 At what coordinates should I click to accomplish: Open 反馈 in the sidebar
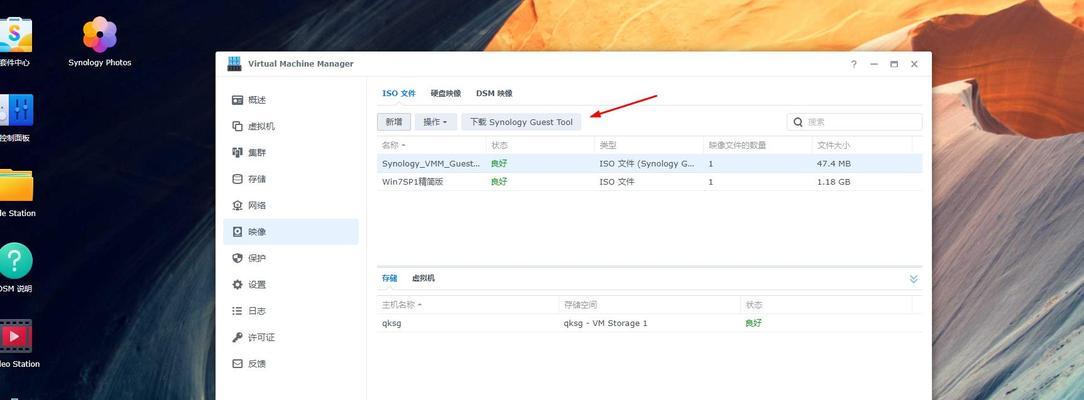(291, 363)
